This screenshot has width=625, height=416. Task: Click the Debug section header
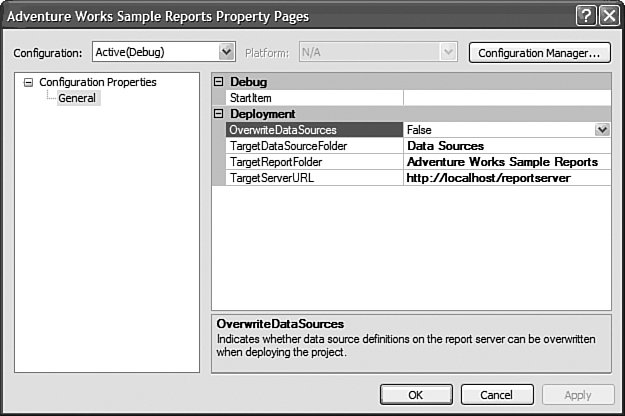(411, 82)
